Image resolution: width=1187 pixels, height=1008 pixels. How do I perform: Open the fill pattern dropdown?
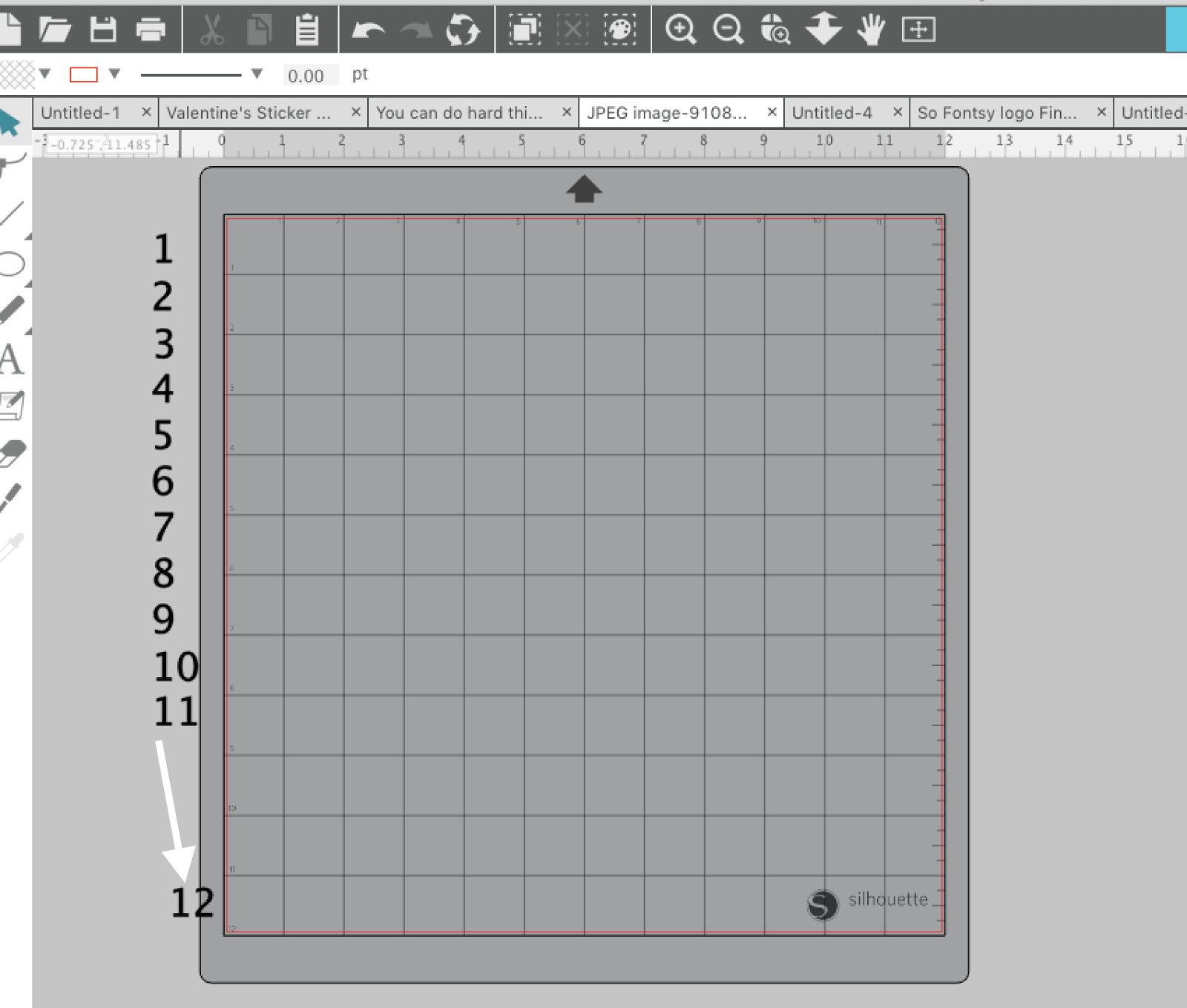tap(46, 75)
